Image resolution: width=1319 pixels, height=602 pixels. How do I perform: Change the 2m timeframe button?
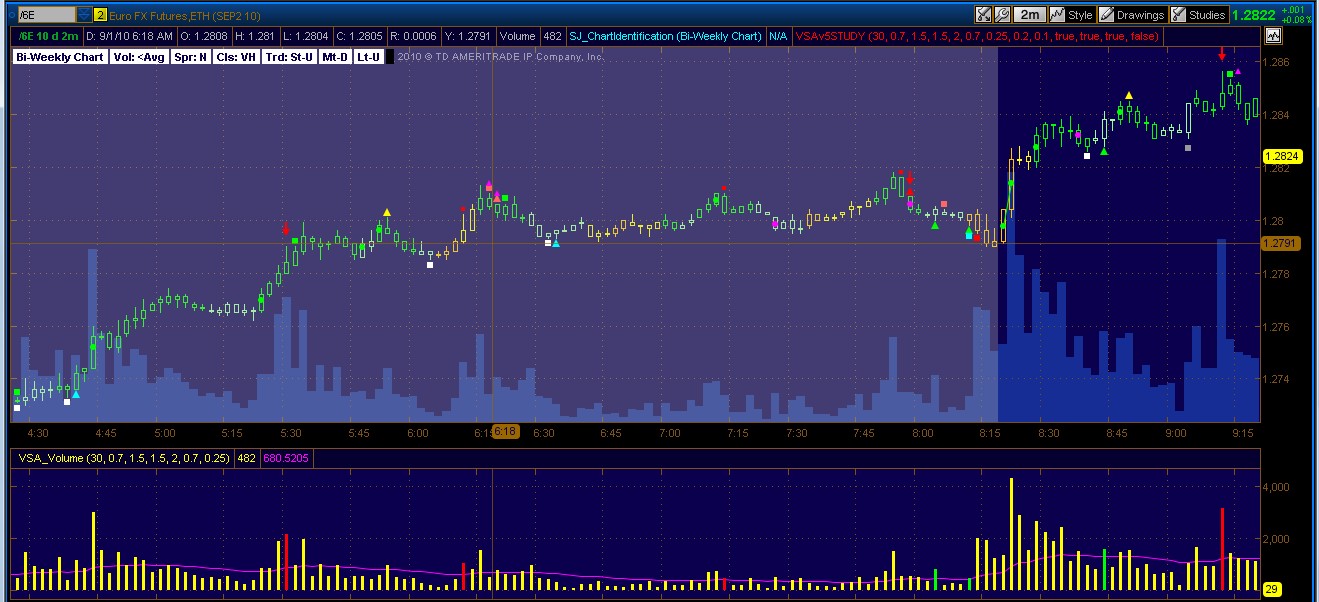pos(1028,15)
